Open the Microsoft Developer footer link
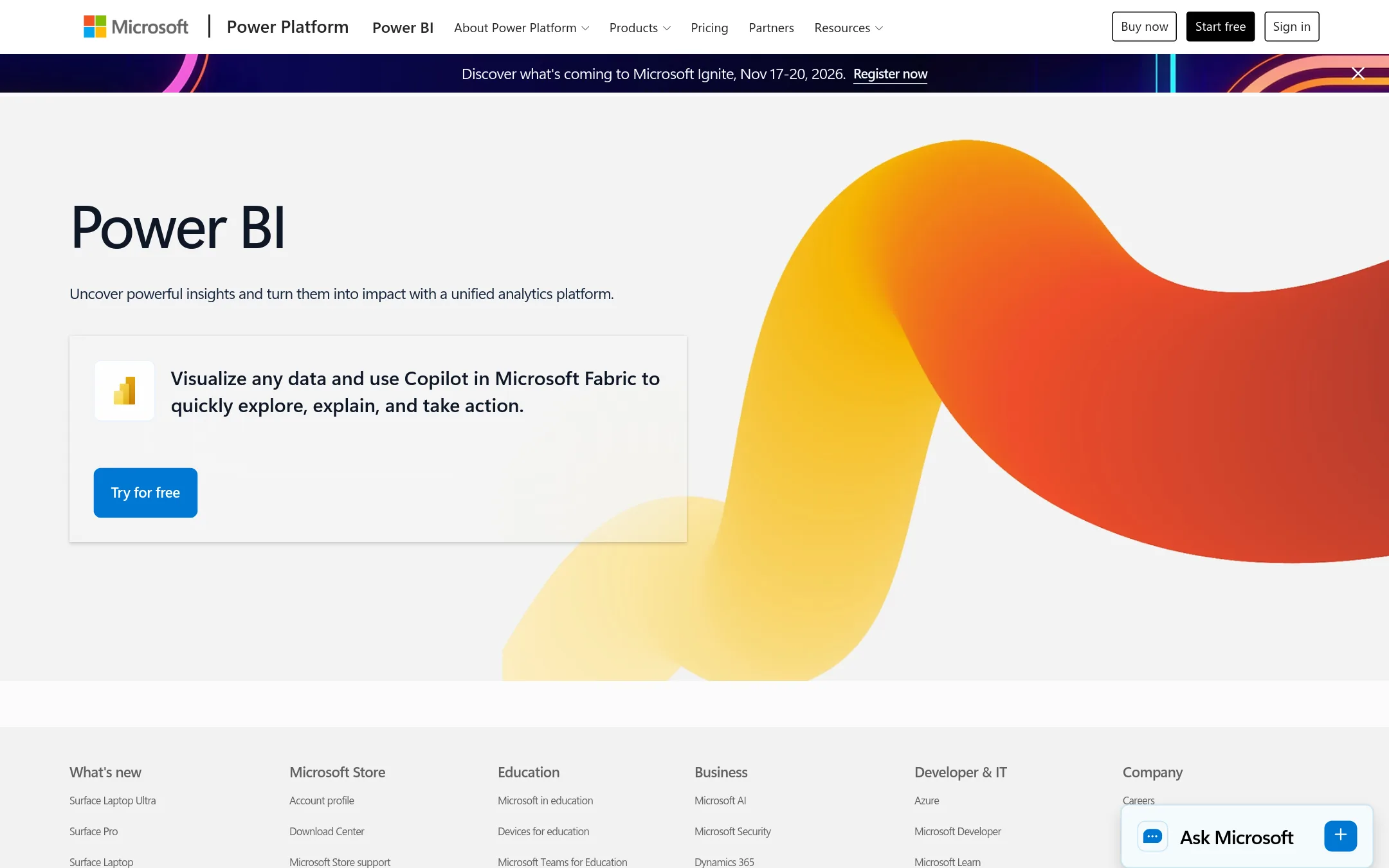The width and height of the screenshot is (1389, 868). [958, 831]
